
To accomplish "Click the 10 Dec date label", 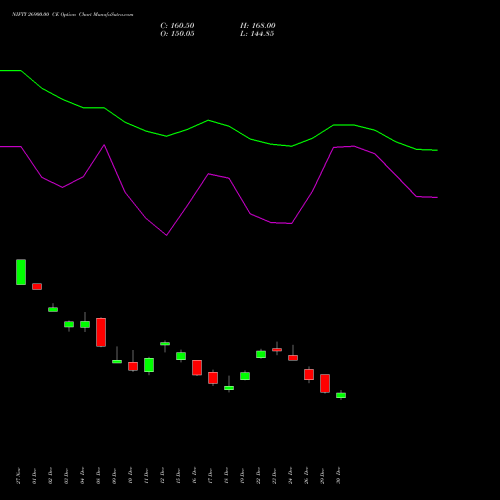I will click(x=131, y=476).
